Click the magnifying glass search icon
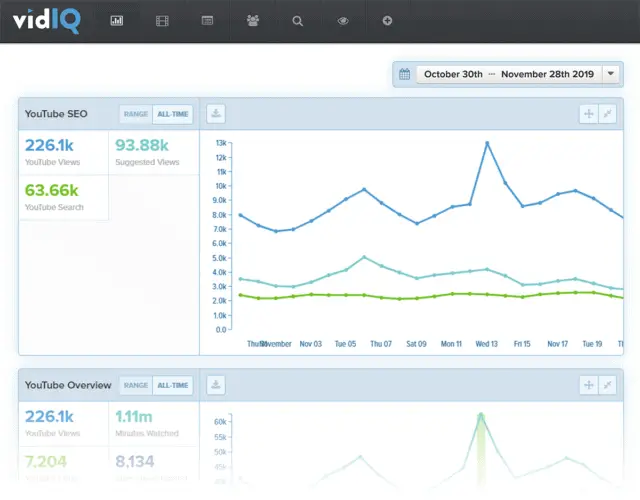The width and height of the screenshot is (640, 500). [x=298, y=21]
